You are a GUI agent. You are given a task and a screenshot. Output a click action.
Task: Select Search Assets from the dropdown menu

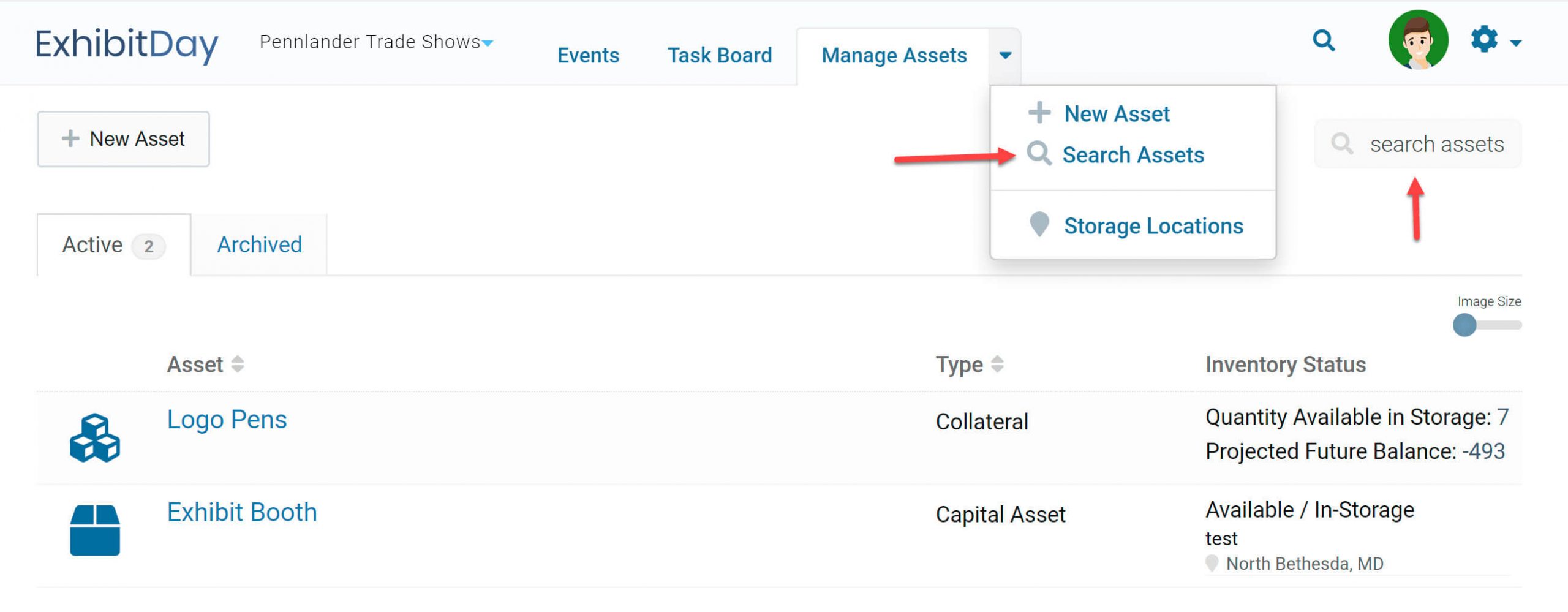[1133, 155]
